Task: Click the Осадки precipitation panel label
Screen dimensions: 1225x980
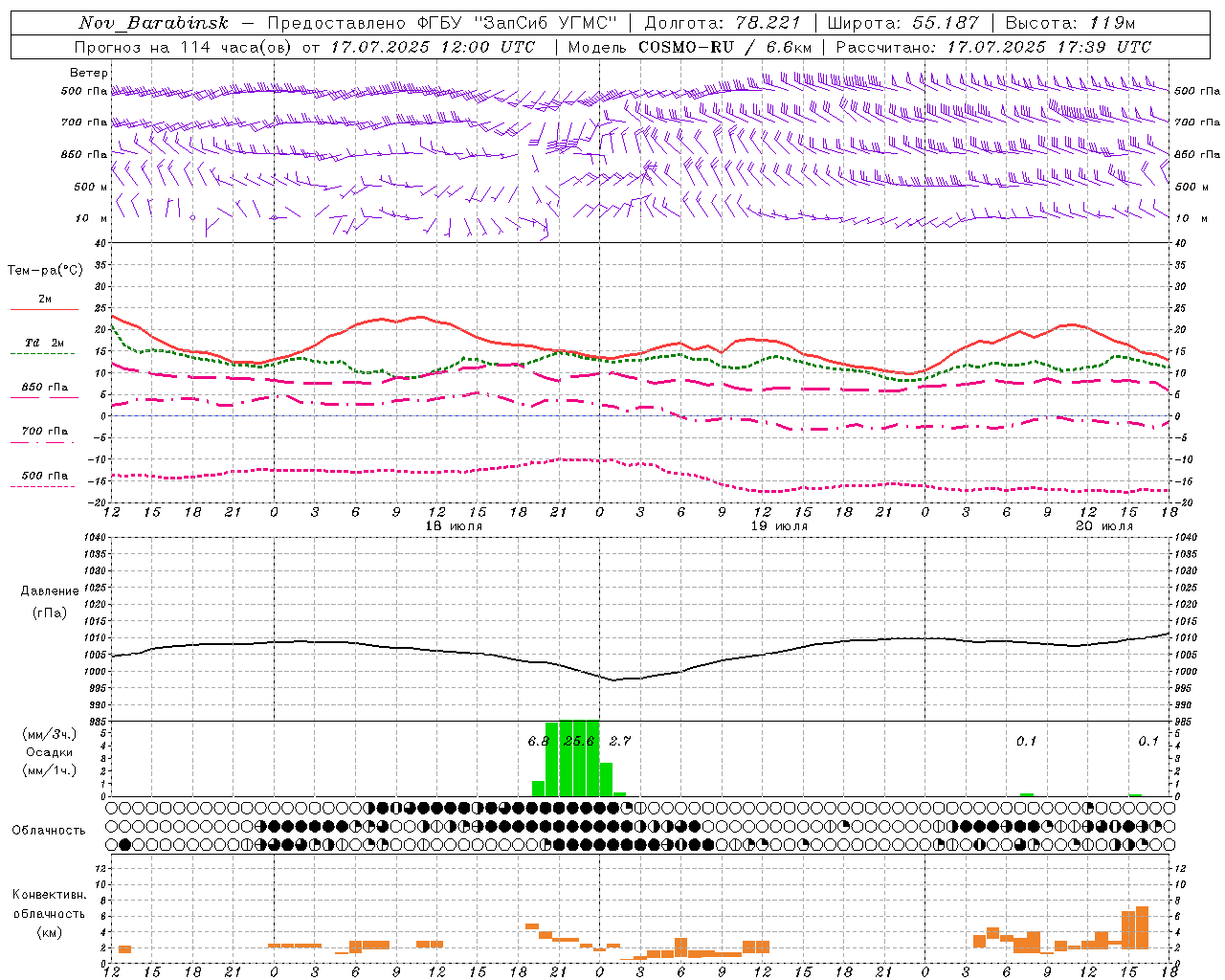Action: click(x=49, y=752)
